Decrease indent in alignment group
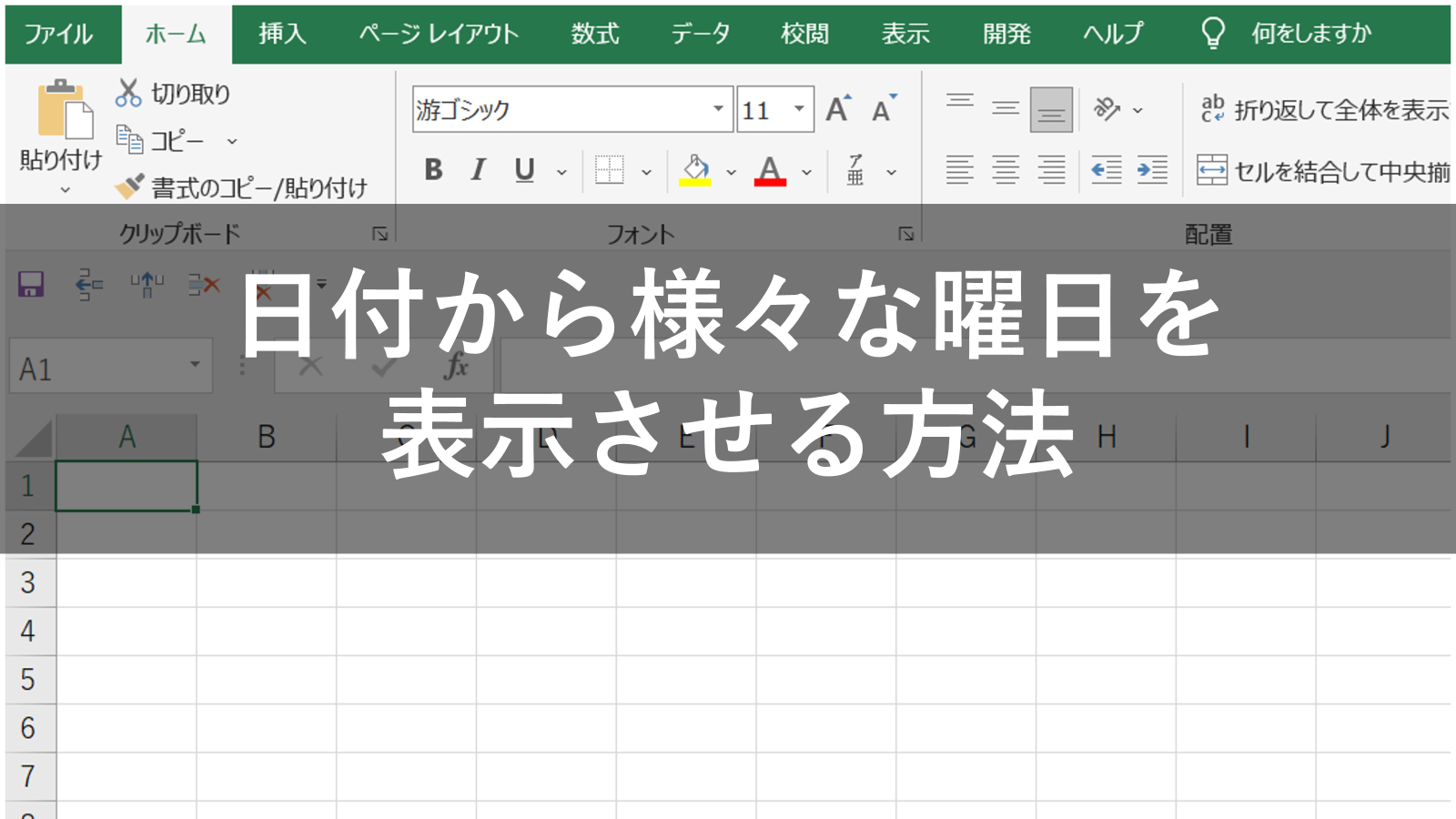The height and width of the screenshot is (819, 1456). 1106,170
